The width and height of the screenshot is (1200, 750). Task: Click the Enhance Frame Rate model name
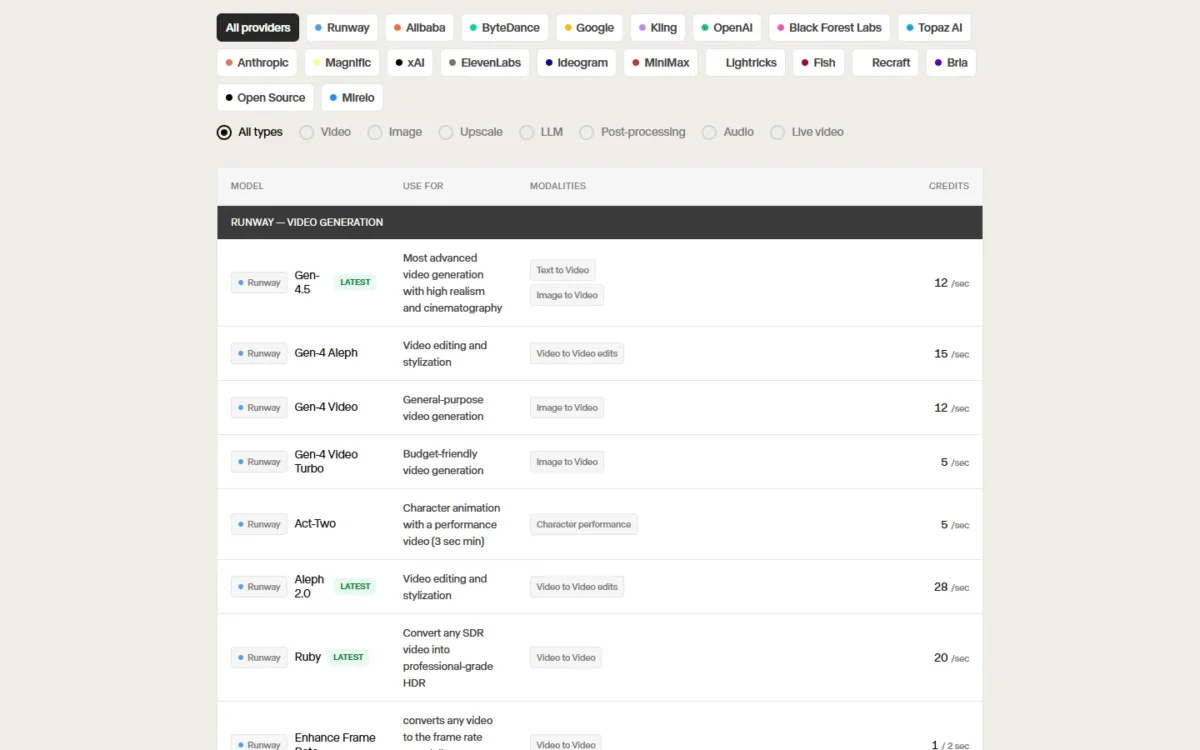(x=335, y=741)
